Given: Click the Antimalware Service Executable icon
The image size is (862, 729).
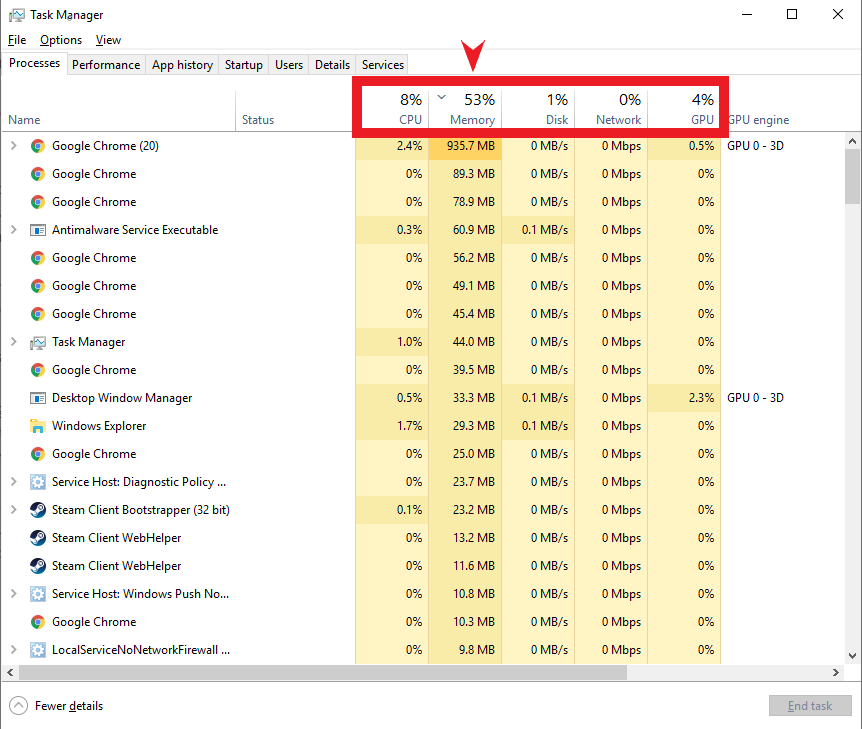Looking at the screenshot, I should point(37,230).
